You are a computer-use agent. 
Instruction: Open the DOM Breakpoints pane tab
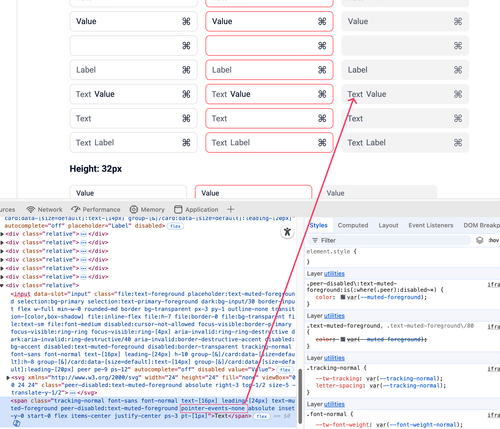(x=481, y=225)
